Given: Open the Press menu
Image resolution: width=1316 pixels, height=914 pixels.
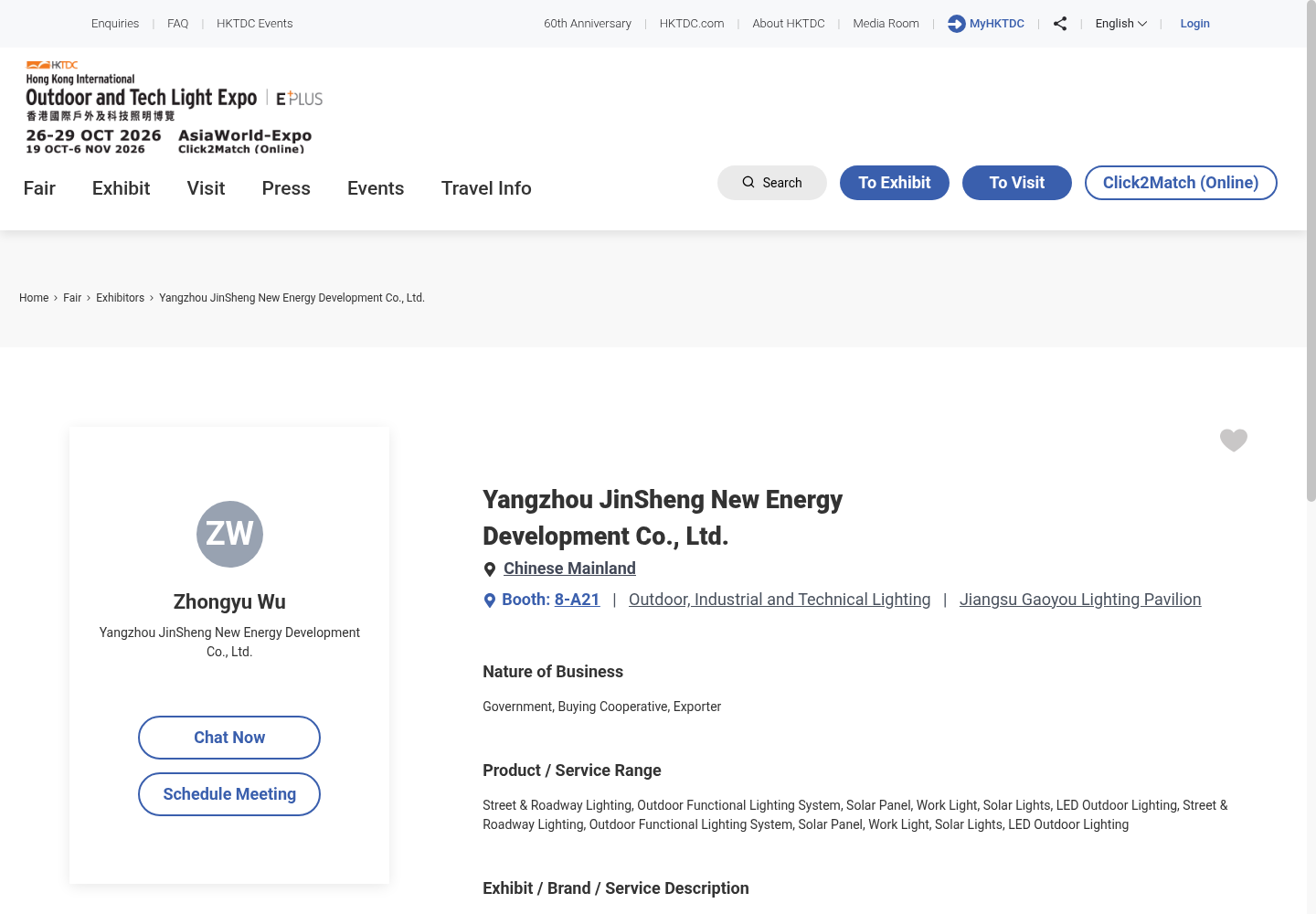Looking at the screenshot, I should pyautogui.click(x=286, y=188).
